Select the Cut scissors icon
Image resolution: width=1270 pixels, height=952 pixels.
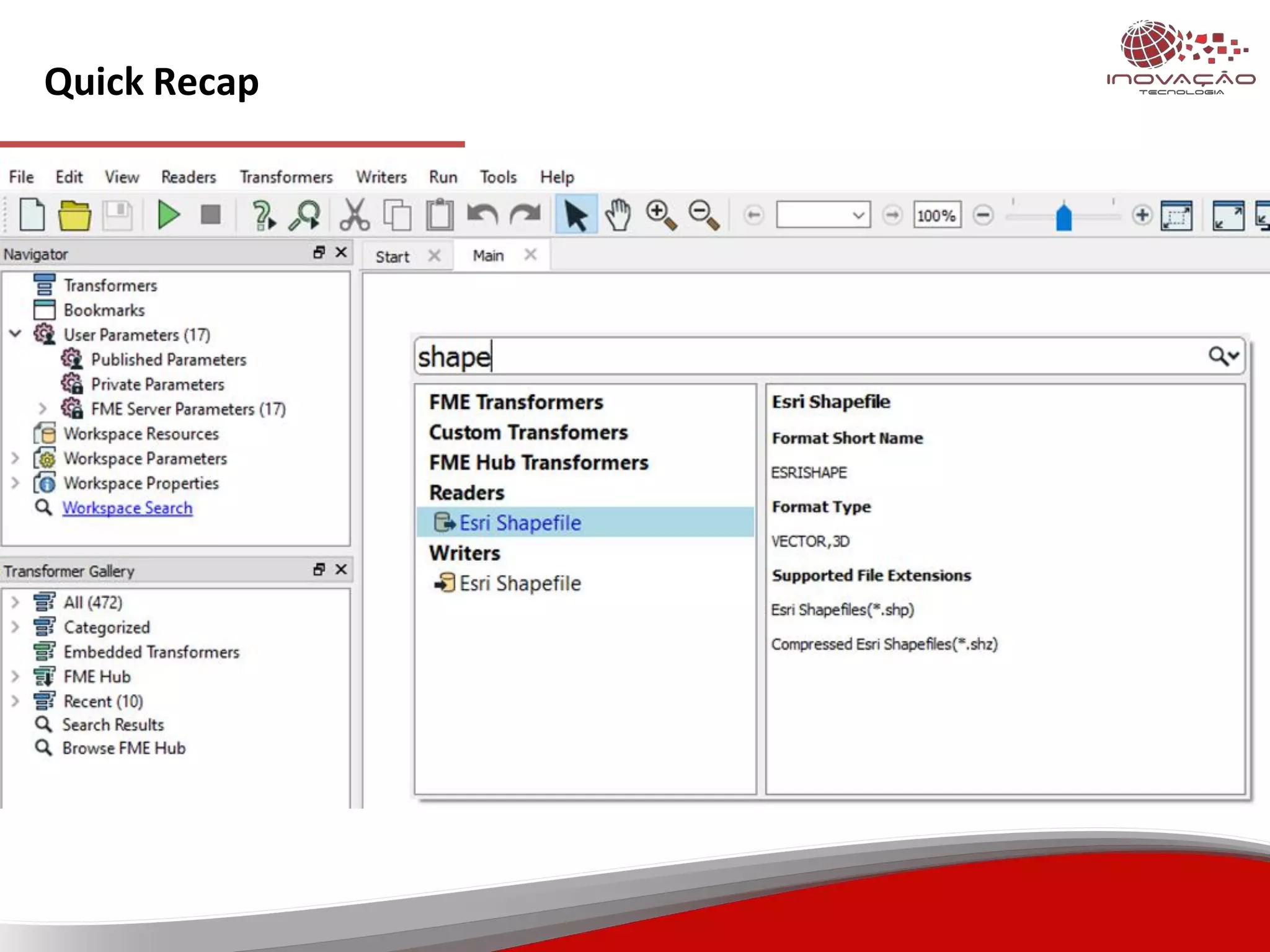coord(354,216)
